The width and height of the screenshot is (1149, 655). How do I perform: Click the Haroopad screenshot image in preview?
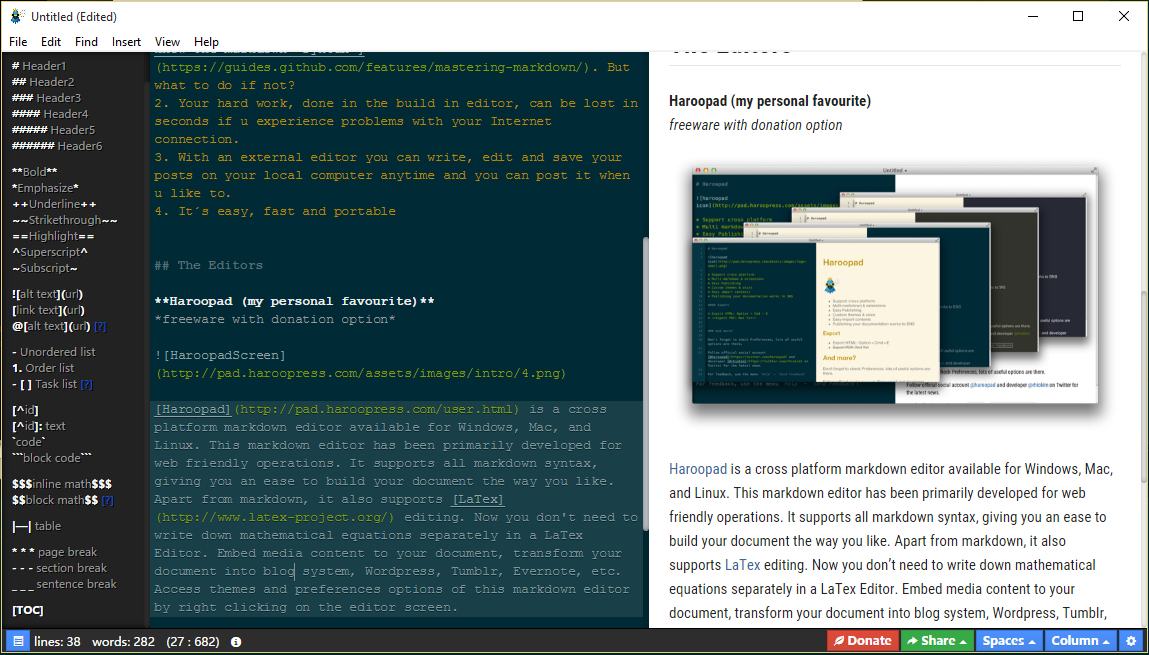coord(893,286)
